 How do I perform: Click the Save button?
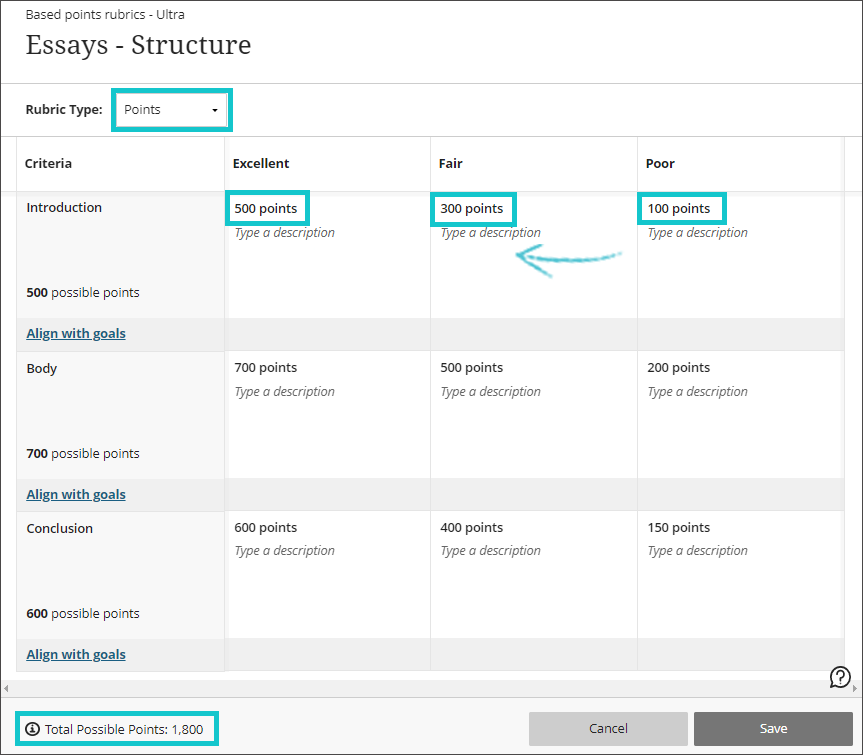click(x=773, y=728)
